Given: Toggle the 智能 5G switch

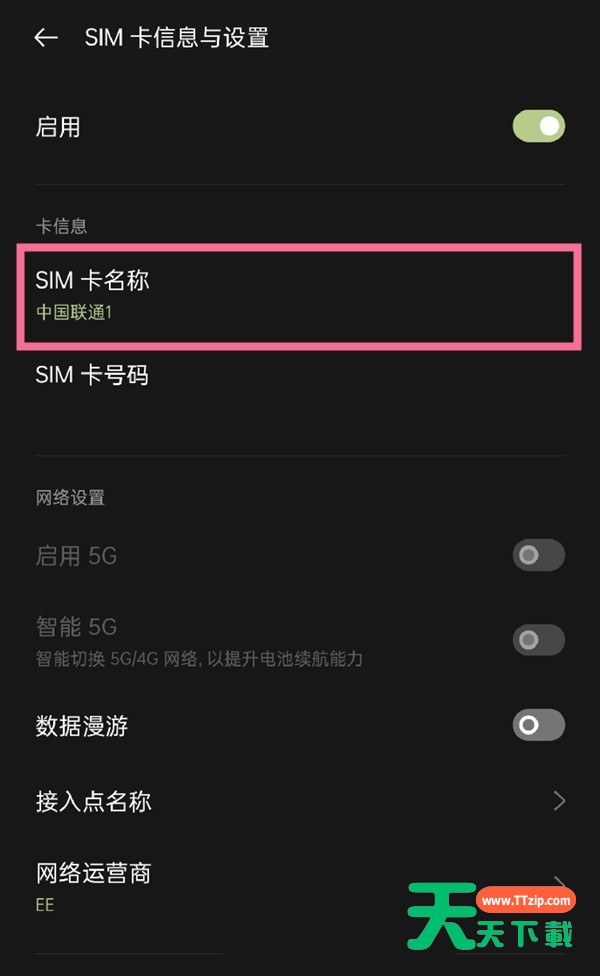Looking at the screenshot, I should pos(539,640).
